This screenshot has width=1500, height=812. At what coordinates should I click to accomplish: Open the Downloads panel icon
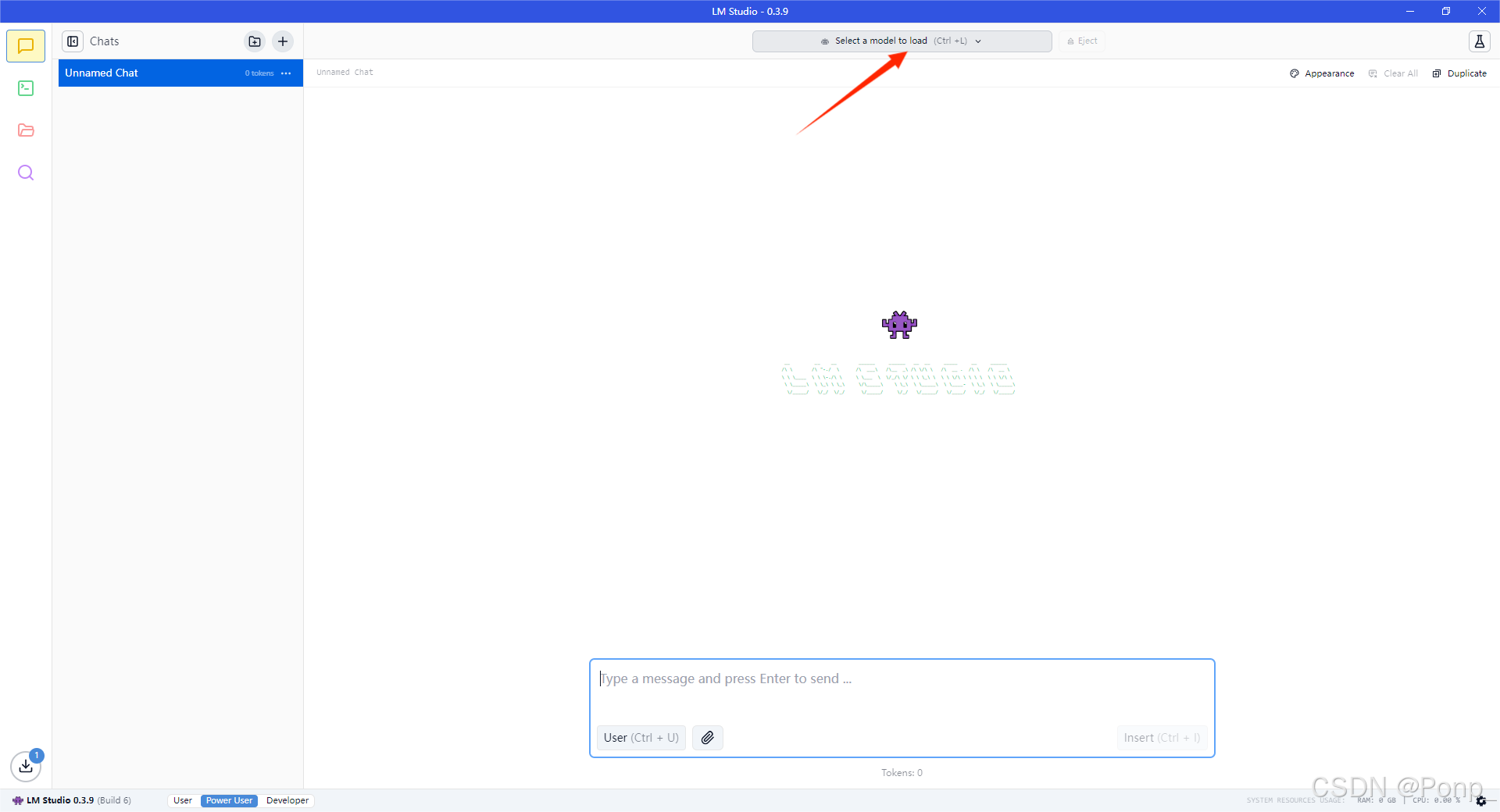click(26, 766)
